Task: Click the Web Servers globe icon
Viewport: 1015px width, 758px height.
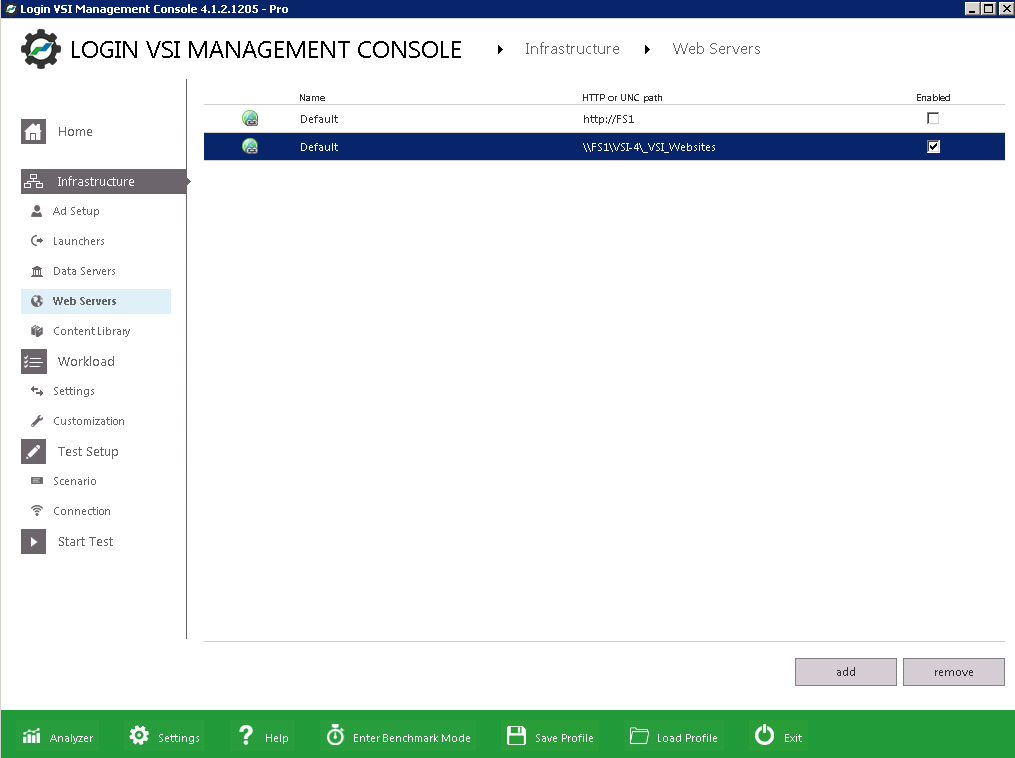Action: tap(37, 301)
